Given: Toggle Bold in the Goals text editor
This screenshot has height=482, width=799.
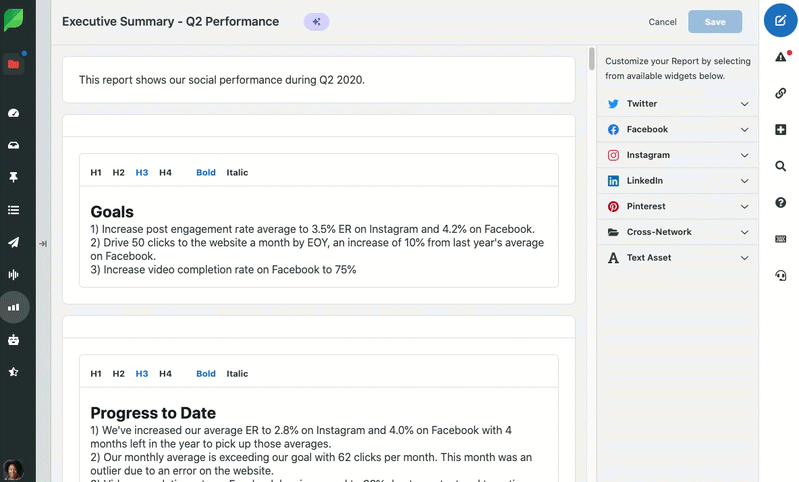Looking at the screenshot, I should tap(206, 173).
